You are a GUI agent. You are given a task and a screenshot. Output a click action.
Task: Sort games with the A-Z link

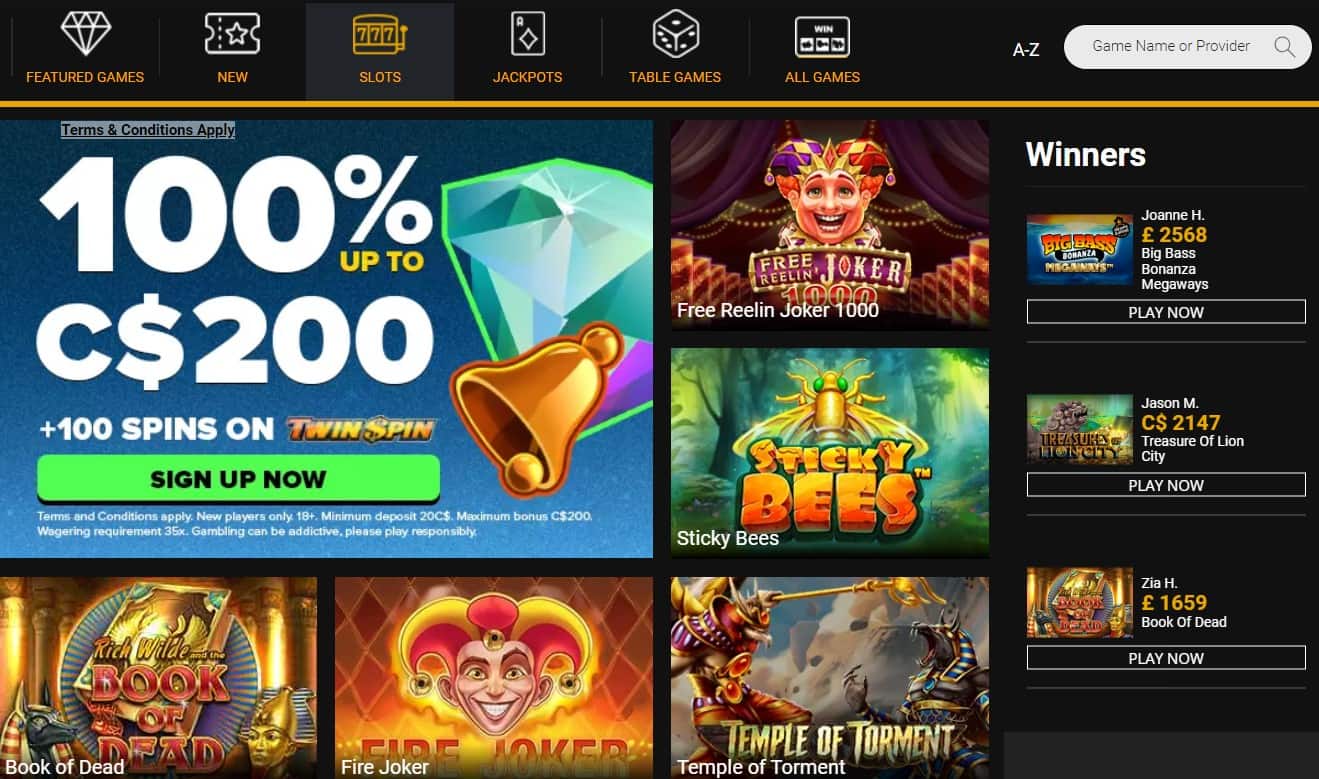click(x=1026, y=49)
